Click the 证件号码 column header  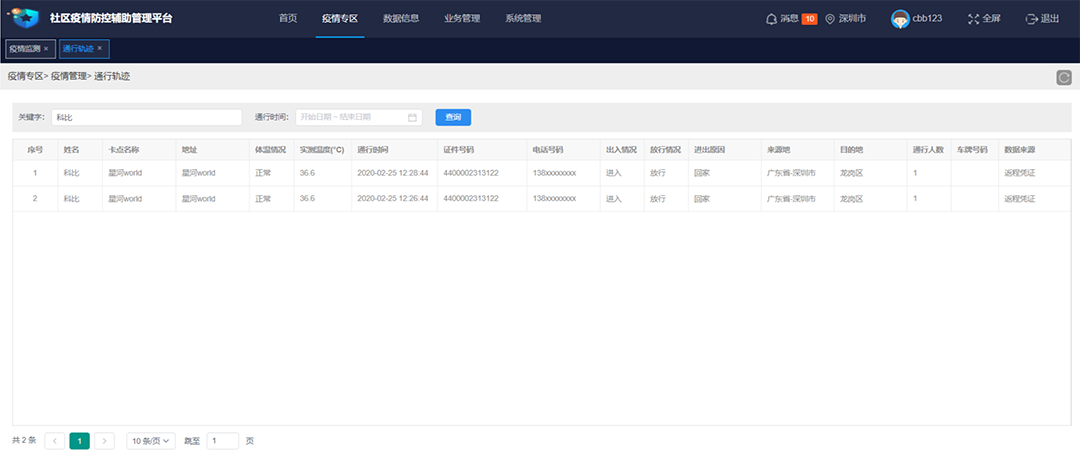pos(459,149)
